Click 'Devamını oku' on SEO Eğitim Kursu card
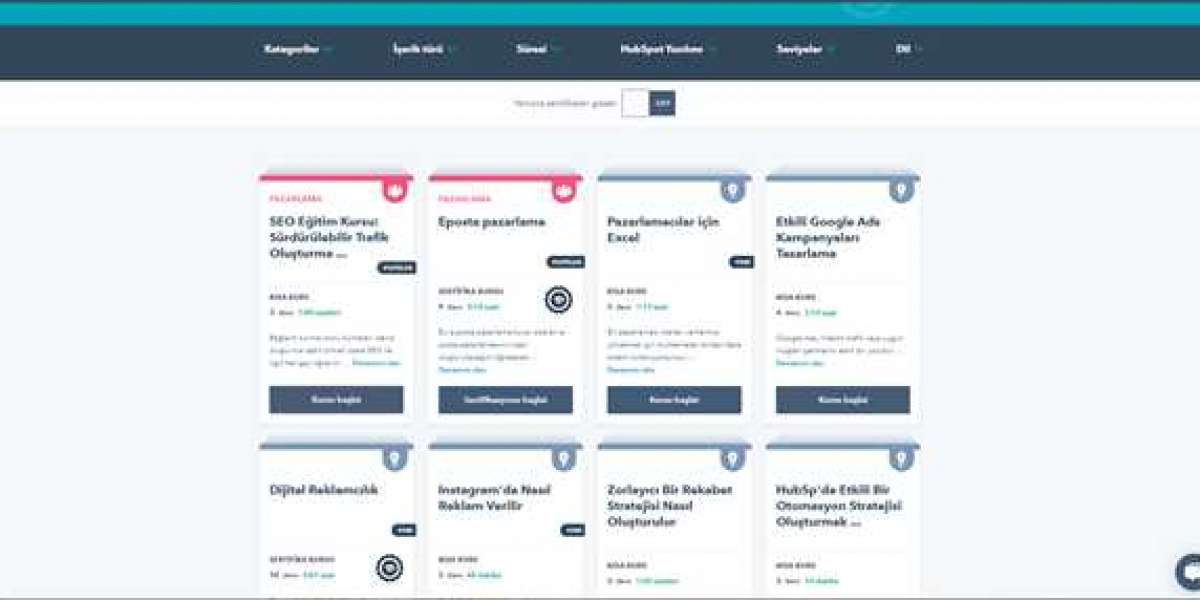Image resolution: width=1200 pixels, height=600 pixels. (x=376, y=362)
